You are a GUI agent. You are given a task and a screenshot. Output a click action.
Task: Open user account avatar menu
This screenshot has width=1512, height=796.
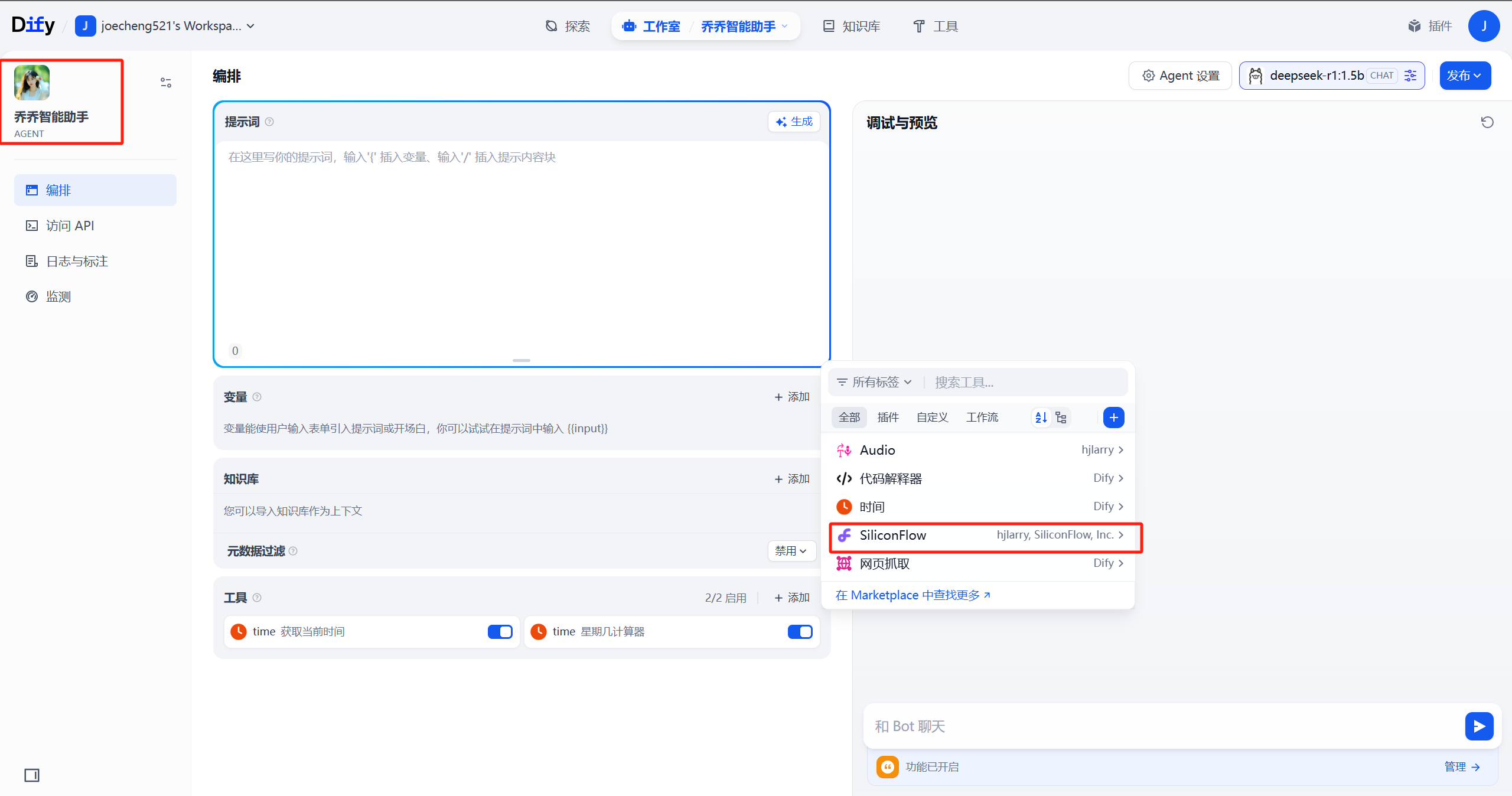(1484, 26)
